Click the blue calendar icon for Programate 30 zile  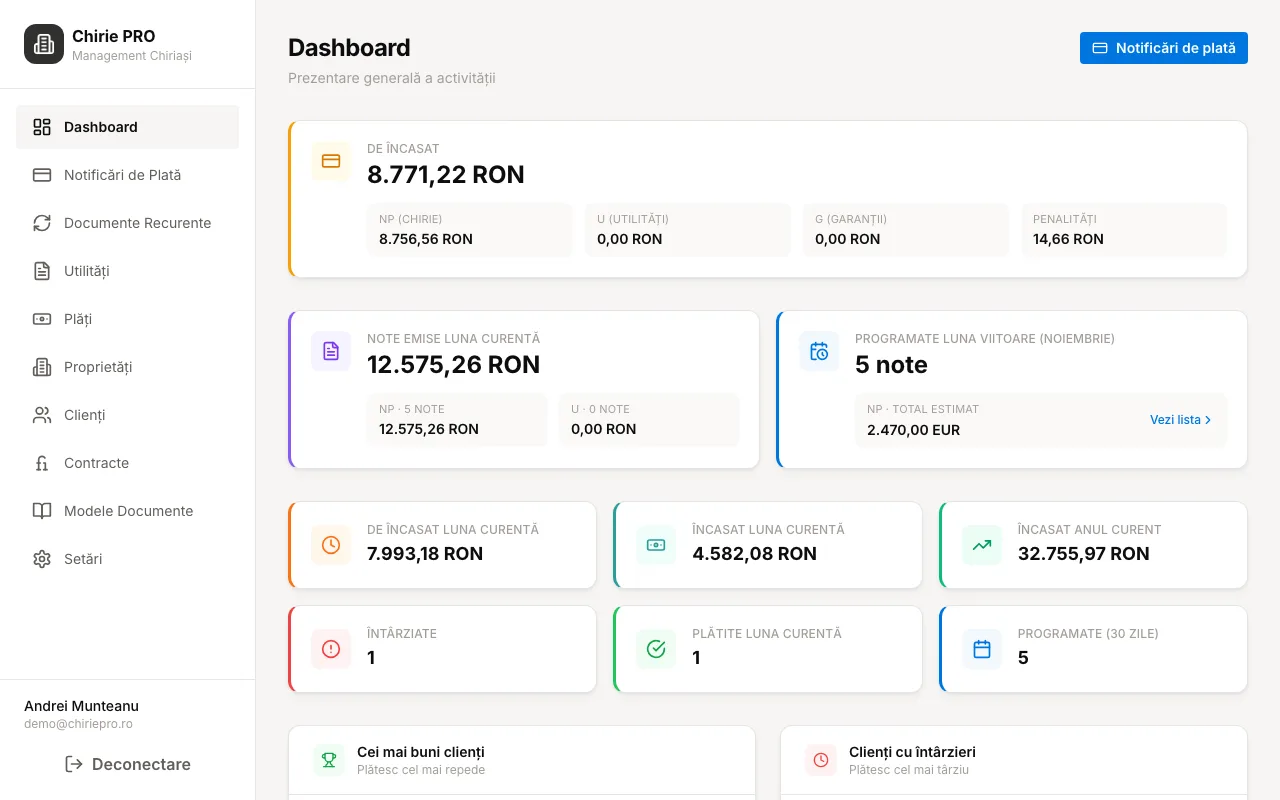point(982,649)
